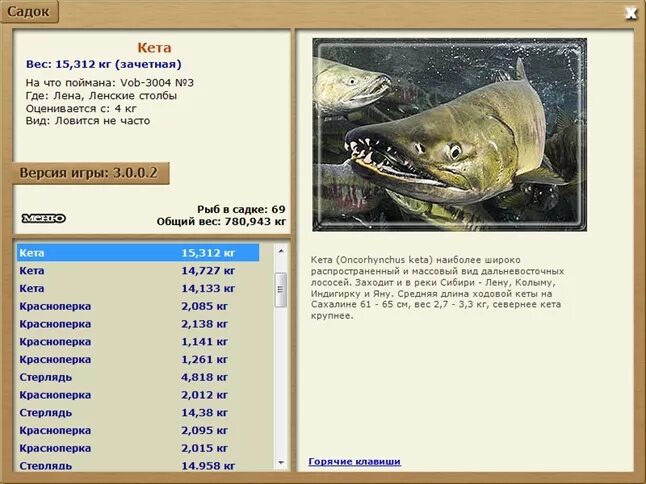Screen dimensions: 646x484
Task: Click the Вес: 15,312 кг (зачетная) line
Action: pos(103,64)
